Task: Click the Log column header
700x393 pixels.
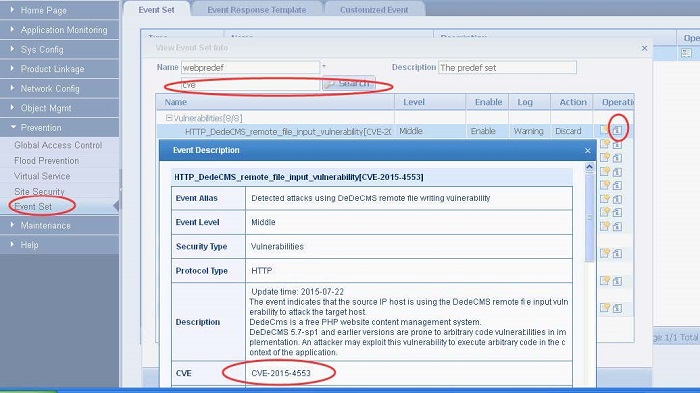Action: tap(529, 102)
